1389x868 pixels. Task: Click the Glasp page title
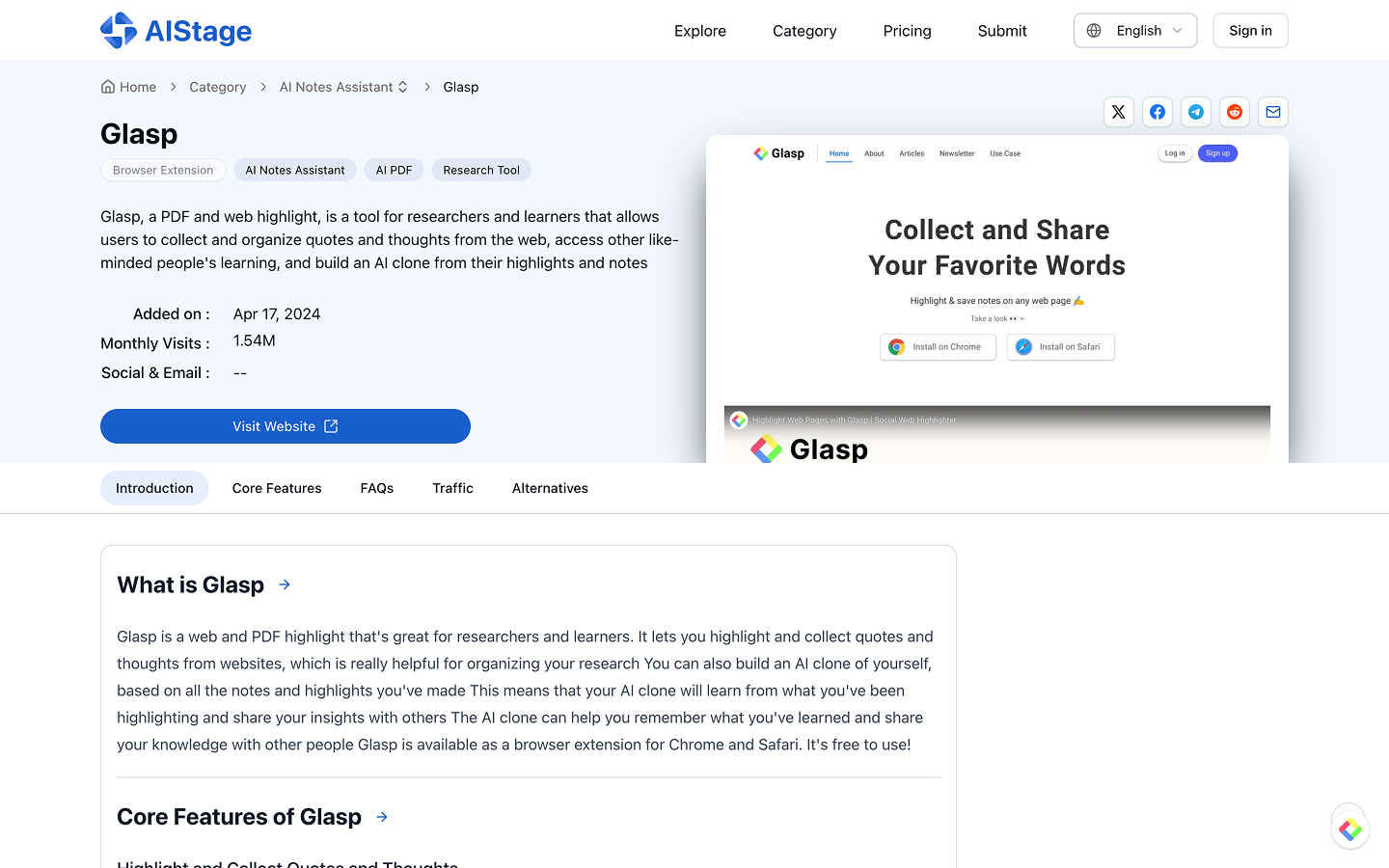[139, 134]
